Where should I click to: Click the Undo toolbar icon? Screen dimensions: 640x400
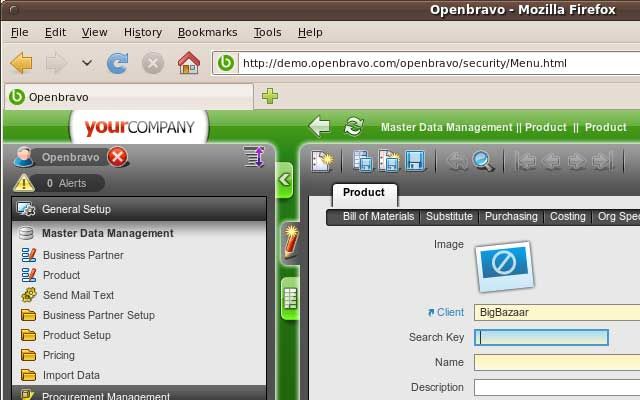pos(457,161)
